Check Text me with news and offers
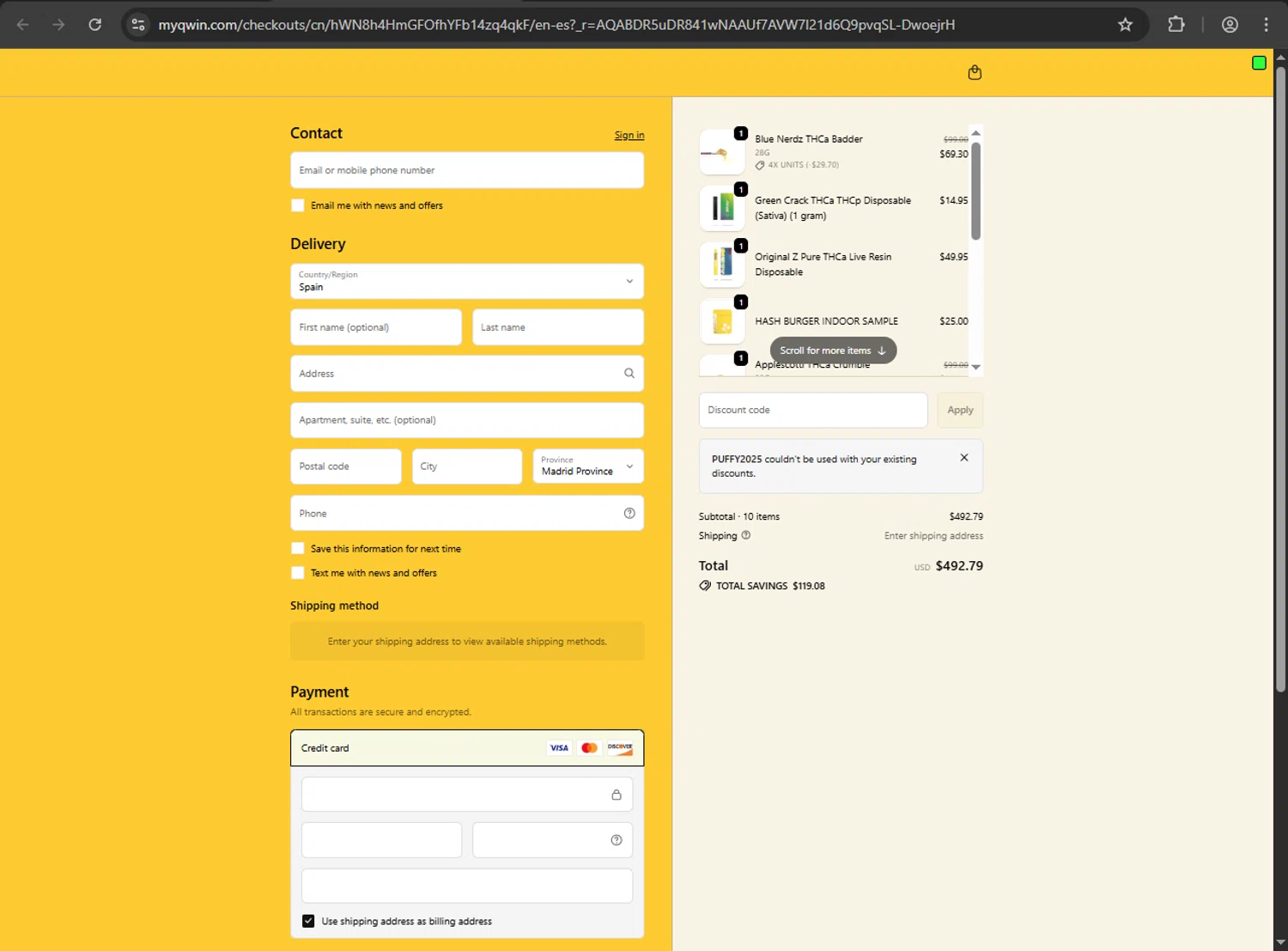1288x951 pixels. 298,572
